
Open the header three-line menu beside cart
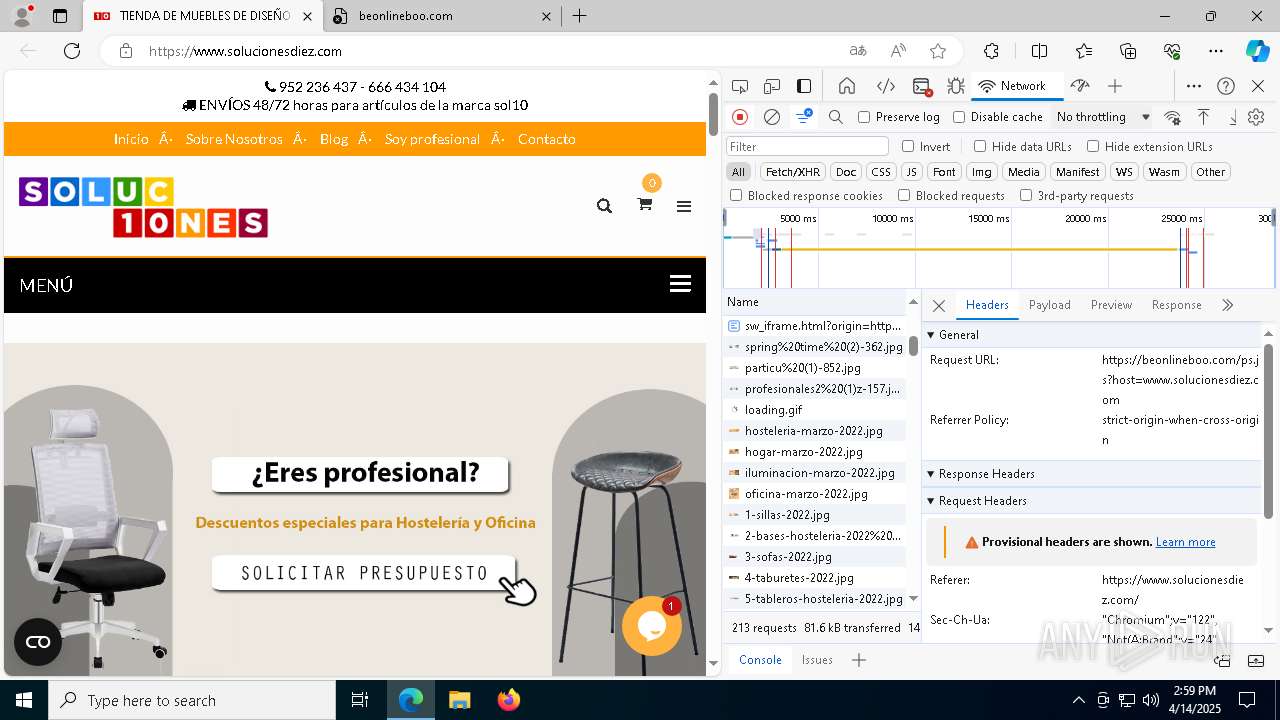(x=684, y=206)
